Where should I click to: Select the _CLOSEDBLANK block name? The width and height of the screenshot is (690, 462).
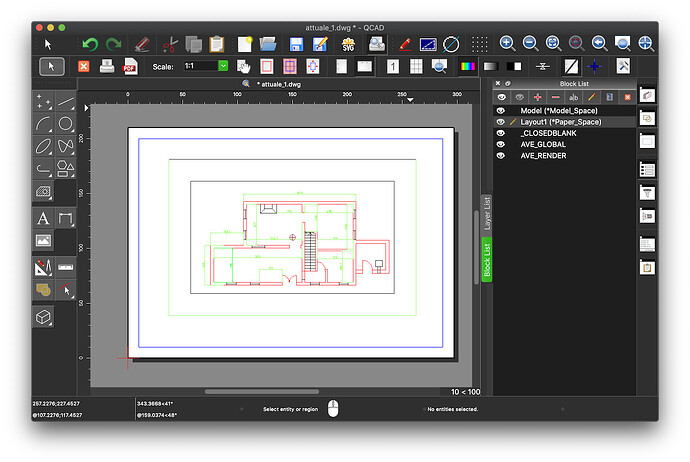point(548,133)
